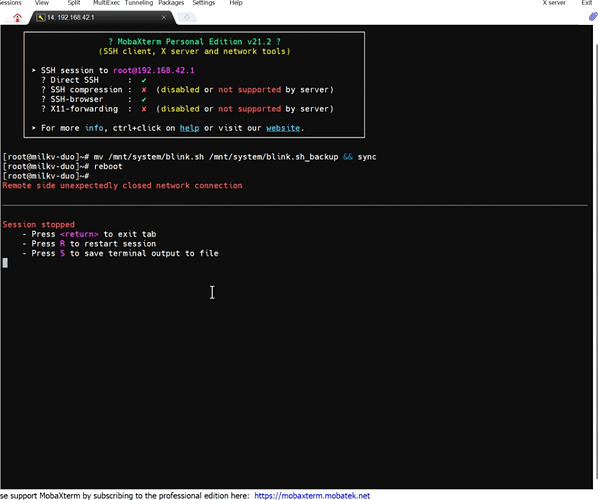Click the "Press S to save terminal output" line
Screen dimensions: 598x500
(x=121, y=253)
